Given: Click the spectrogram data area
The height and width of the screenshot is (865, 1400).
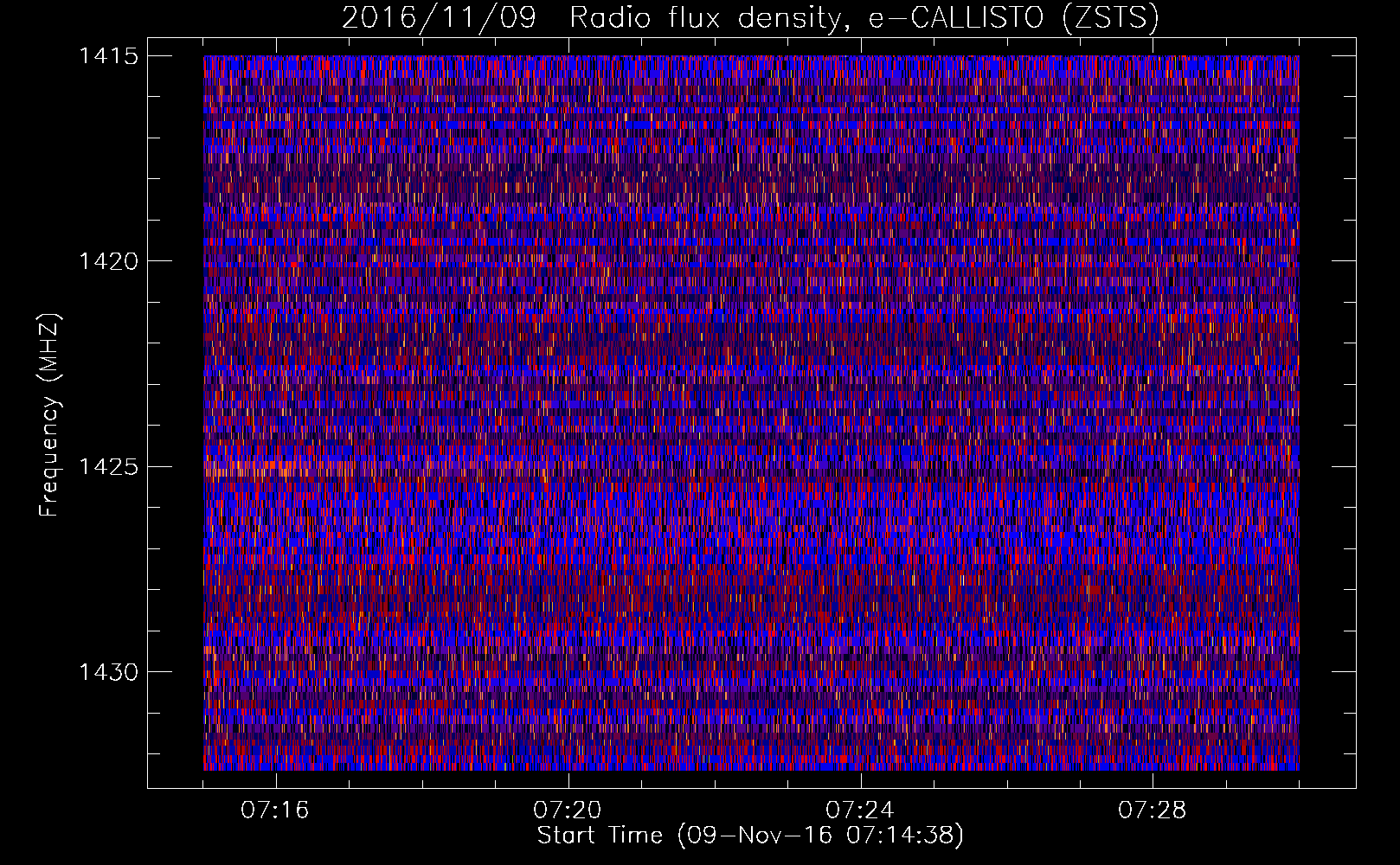Looking at the screenshot, I should [751, 413].
